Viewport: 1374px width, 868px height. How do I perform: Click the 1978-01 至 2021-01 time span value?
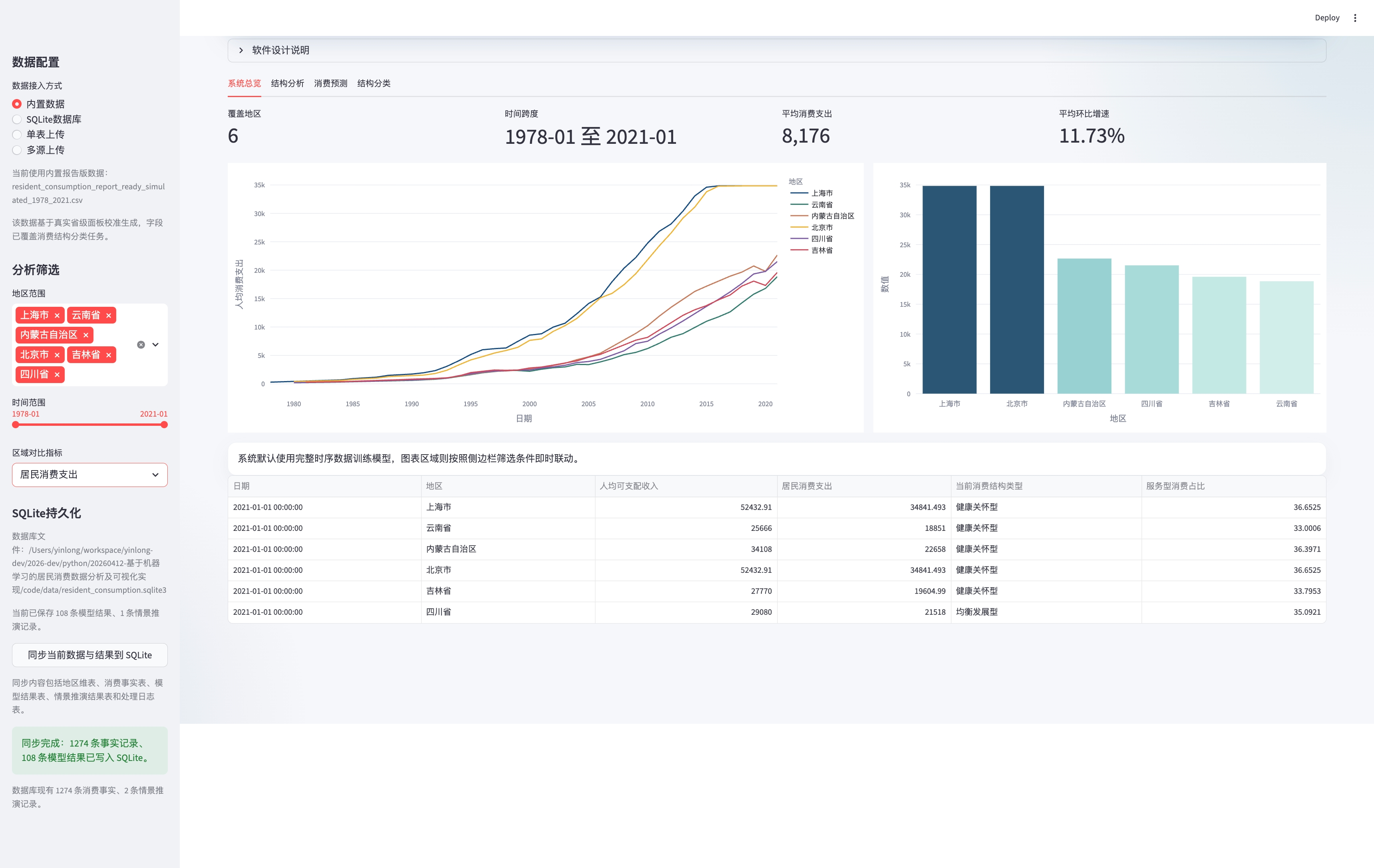click(591, 137)
